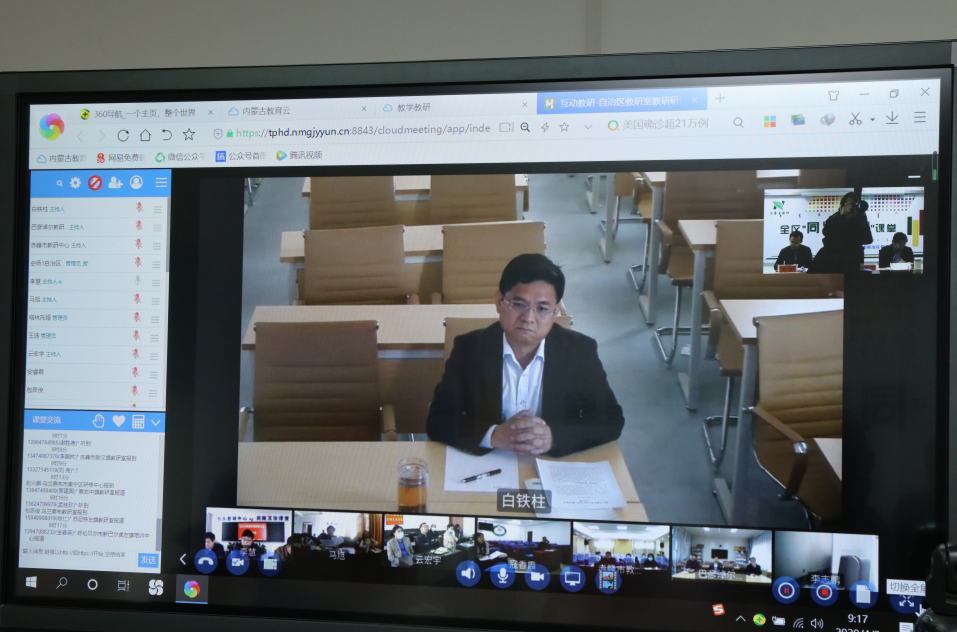The image size is (957, 632).
Task: Open the 微信公众 bookmark
Action: pyautogui.click(x=179, y=157)
